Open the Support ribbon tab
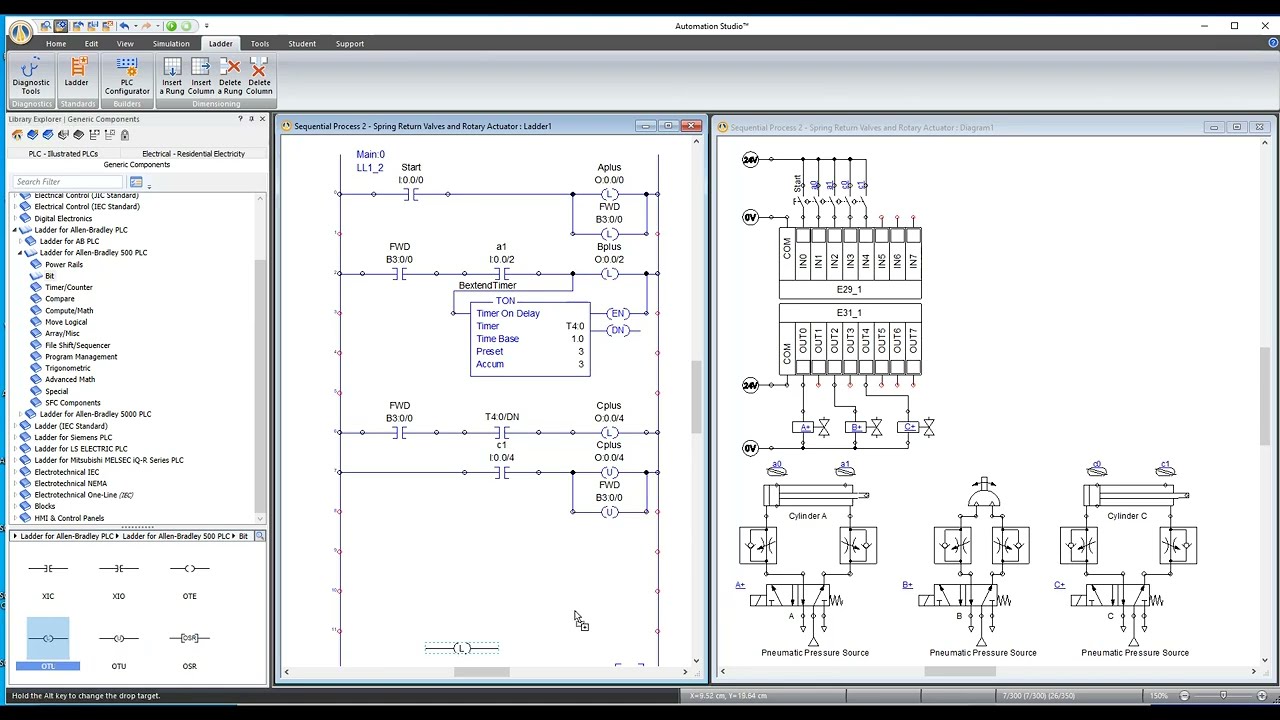 pyautogui.click(x=350, y=44)
